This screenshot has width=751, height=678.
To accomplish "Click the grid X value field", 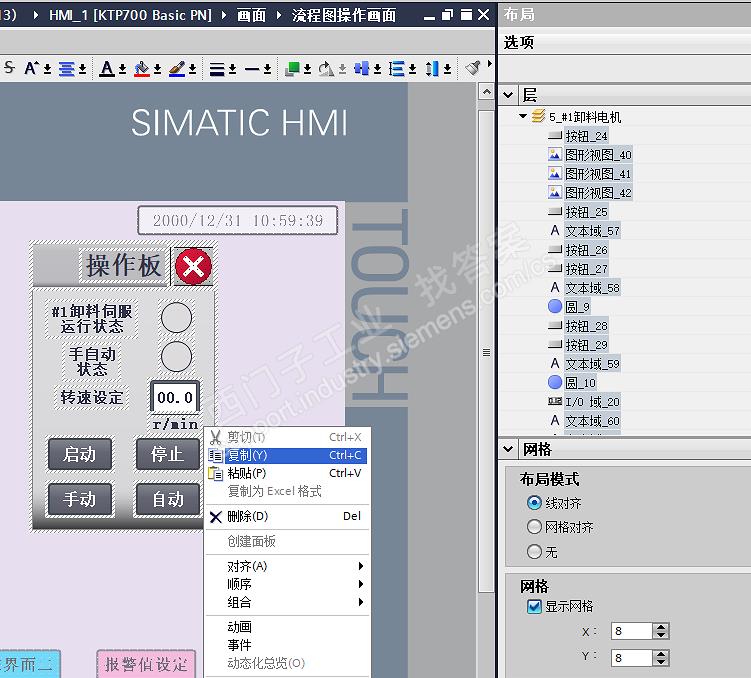I will (632, 631).
